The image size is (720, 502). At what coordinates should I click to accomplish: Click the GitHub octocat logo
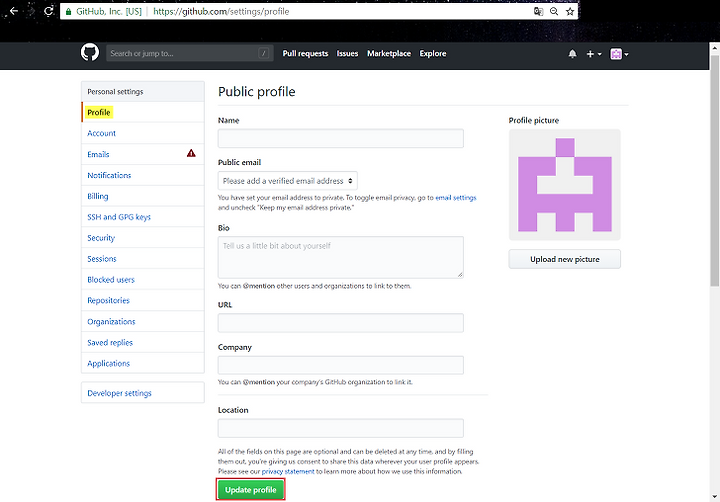pos(90,53)
